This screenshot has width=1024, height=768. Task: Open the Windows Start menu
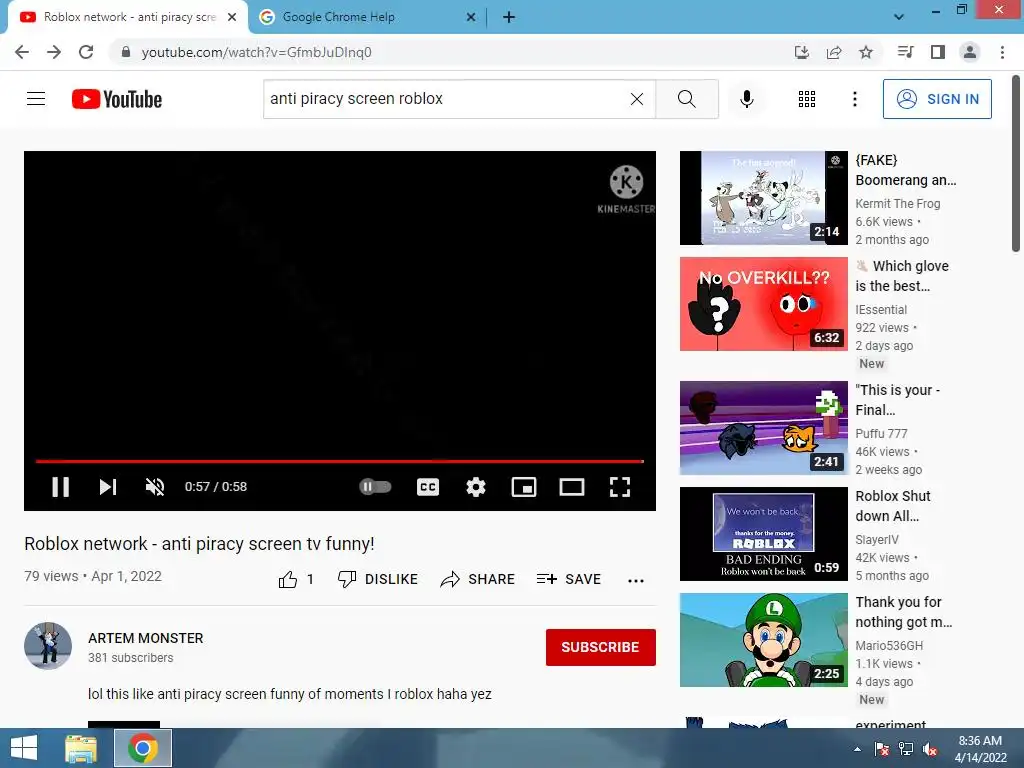point(24,748)
